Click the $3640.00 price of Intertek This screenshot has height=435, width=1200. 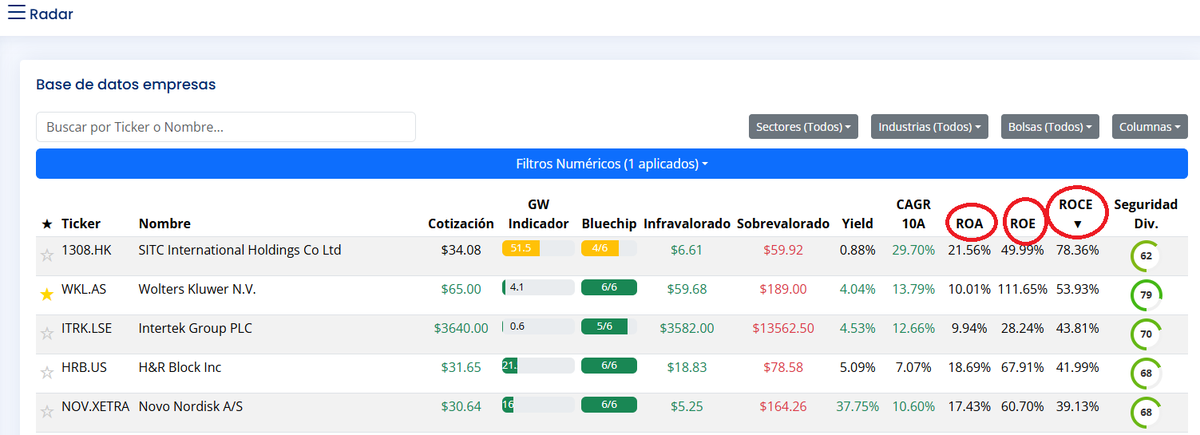(x=461, y=328)
